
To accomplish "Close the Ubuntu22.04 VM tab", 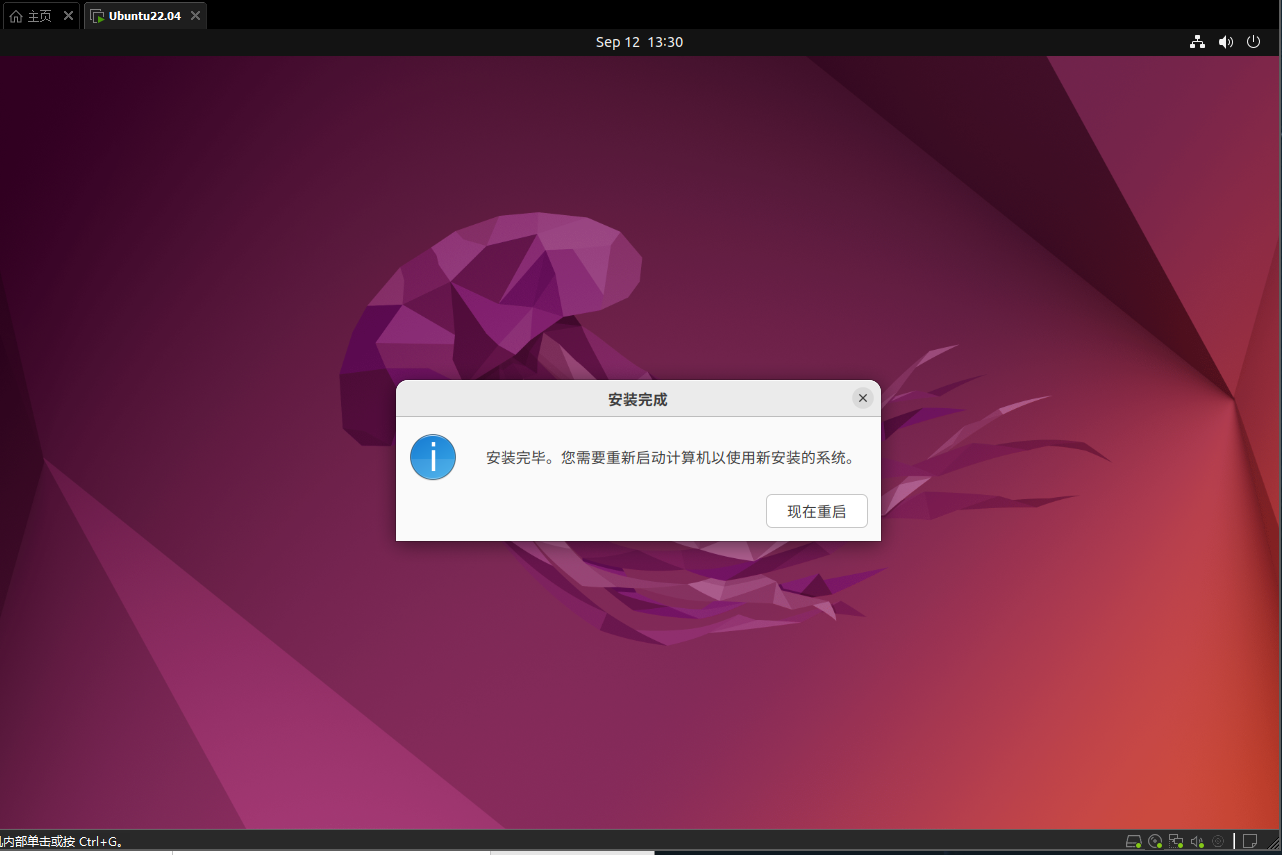I will pos(193,16).
